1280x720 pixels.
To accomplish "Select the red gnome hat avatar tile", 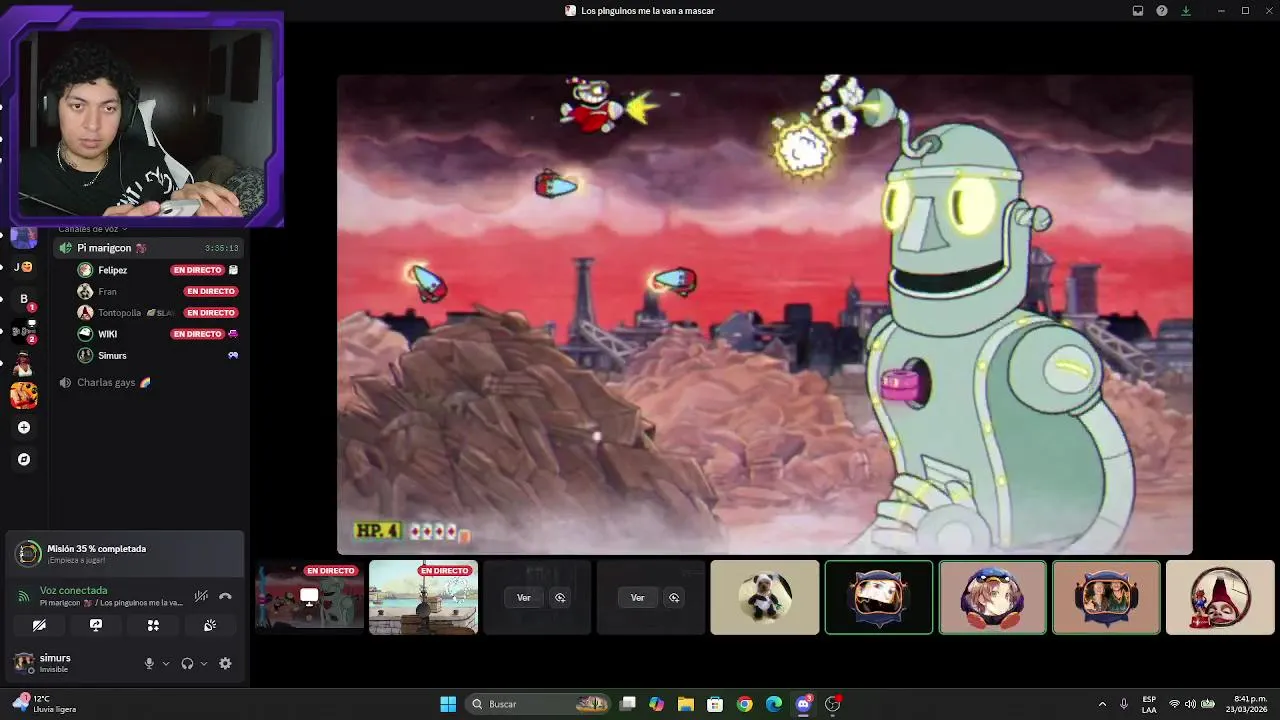I will [1220, 597].
